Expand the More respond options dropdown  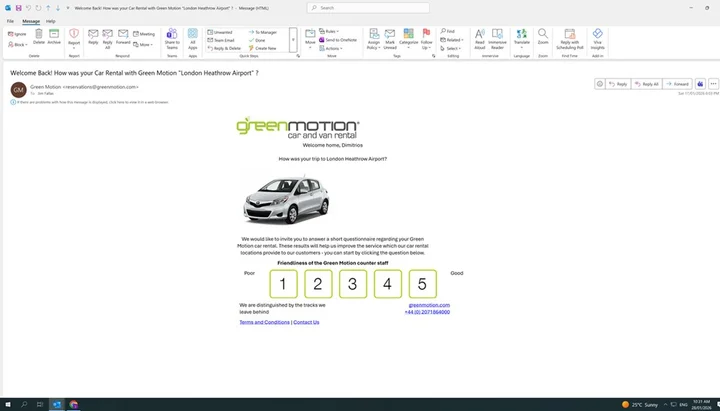[x=143, y=45]
